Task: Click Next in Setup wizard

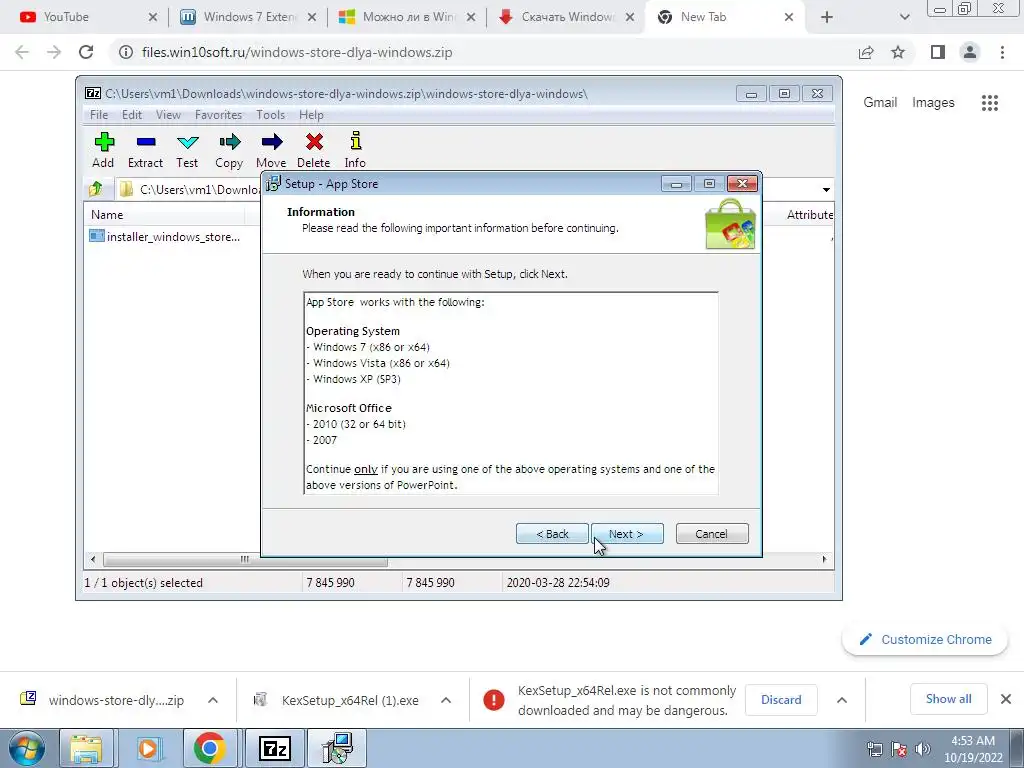Action: click(627, 534)
